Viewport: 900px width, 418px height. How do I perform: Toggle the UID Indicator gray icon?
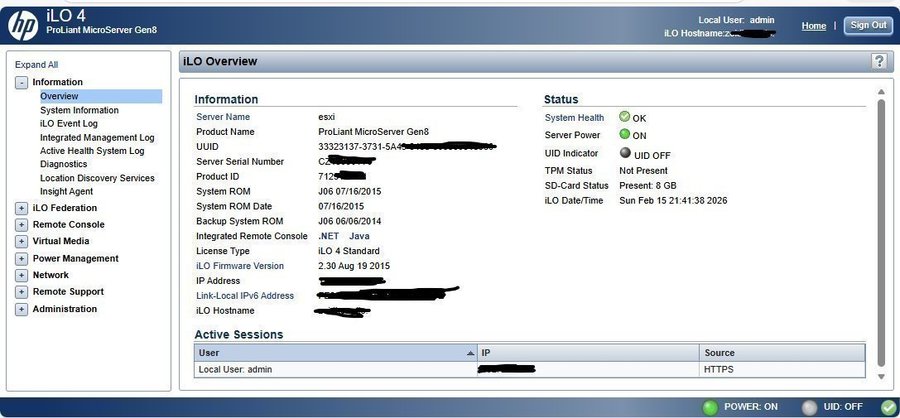[625, 153]
